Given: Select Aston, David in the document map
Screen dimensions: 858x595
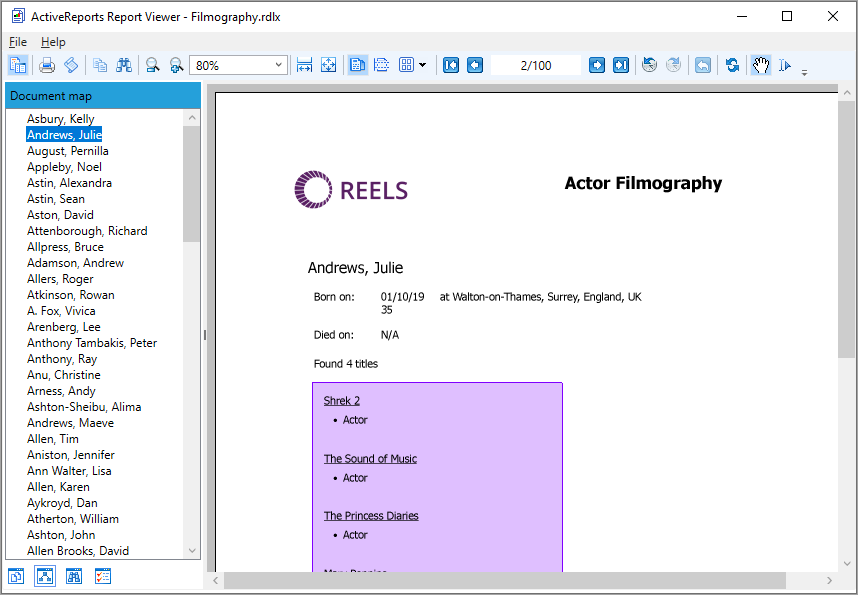Looking at the screenshot, I should 60,215.
